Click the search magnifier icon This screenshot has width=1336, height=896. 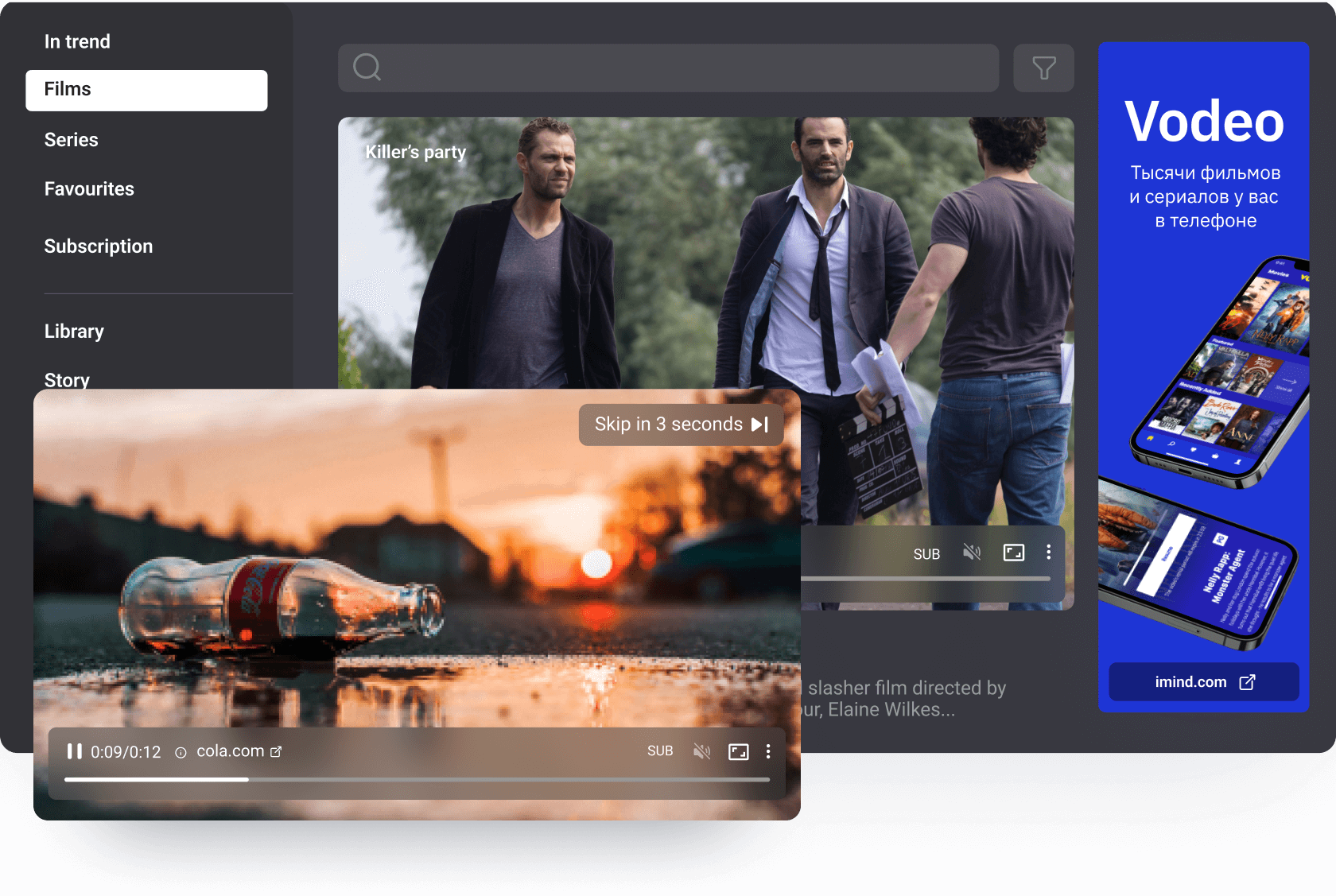click(367, 68)
